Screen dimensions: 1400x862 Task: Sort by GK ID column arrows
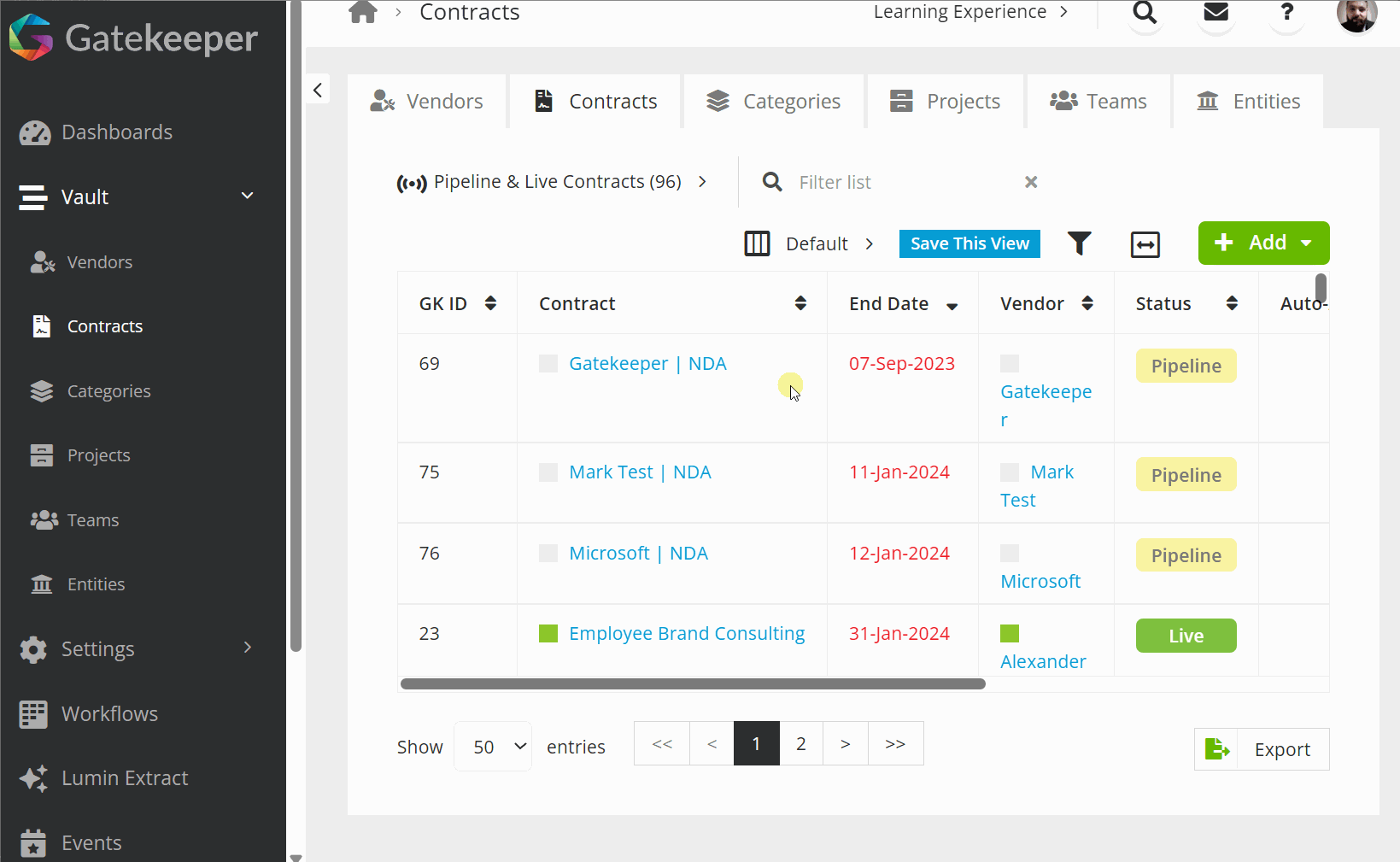tap(490, 303)
